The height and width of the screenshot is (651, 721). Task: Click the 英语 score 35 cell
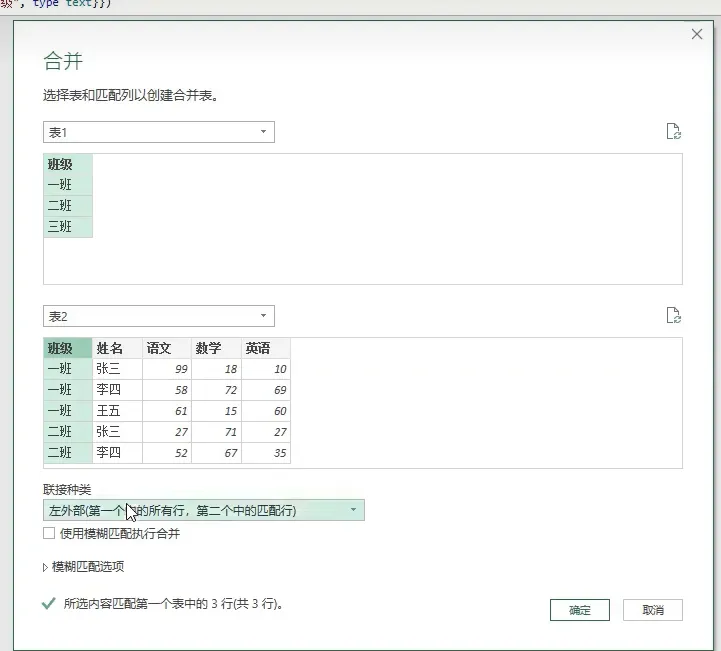pos(266,453)
